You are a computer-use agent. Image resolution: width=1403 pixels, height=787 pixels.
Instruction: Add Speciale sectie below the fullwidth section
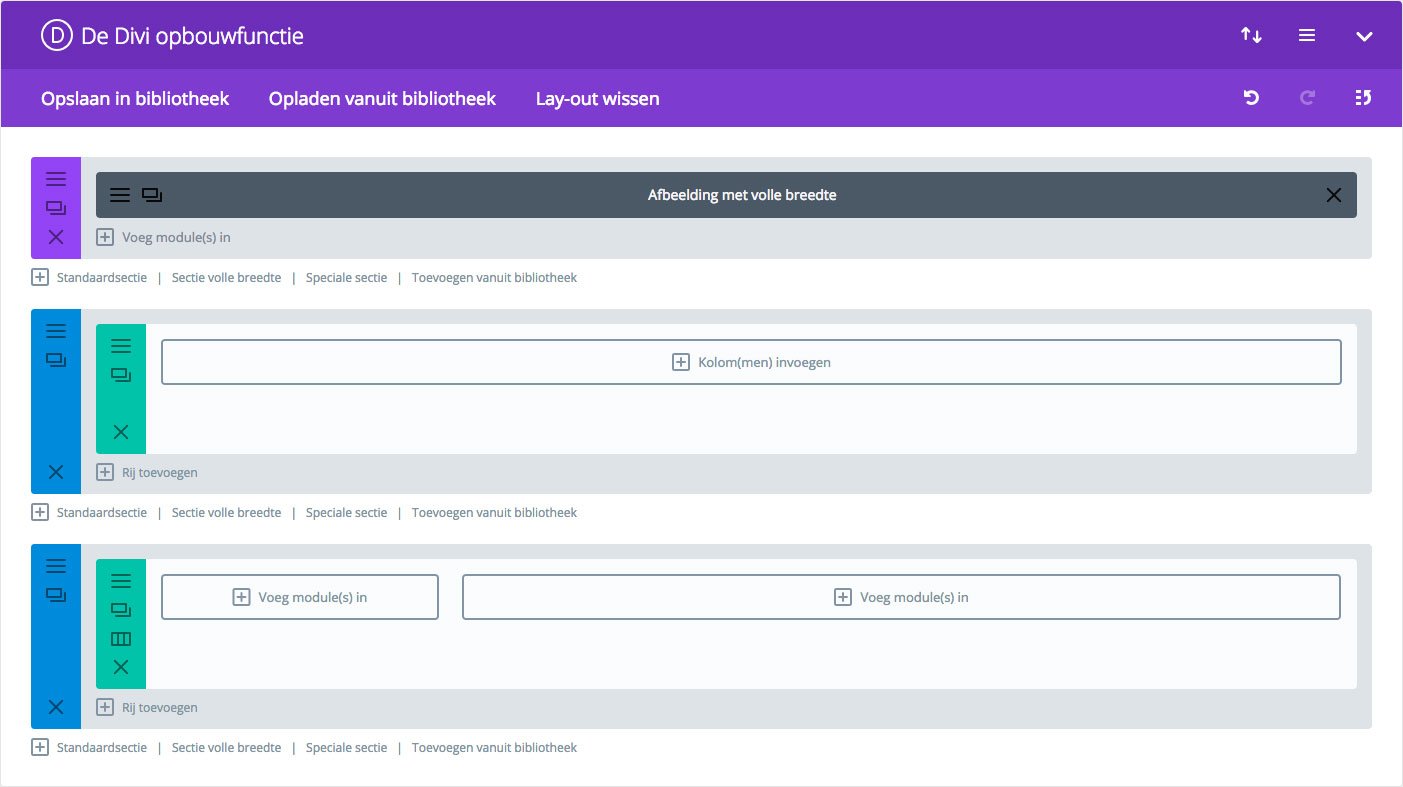click(x=346, y=277)
